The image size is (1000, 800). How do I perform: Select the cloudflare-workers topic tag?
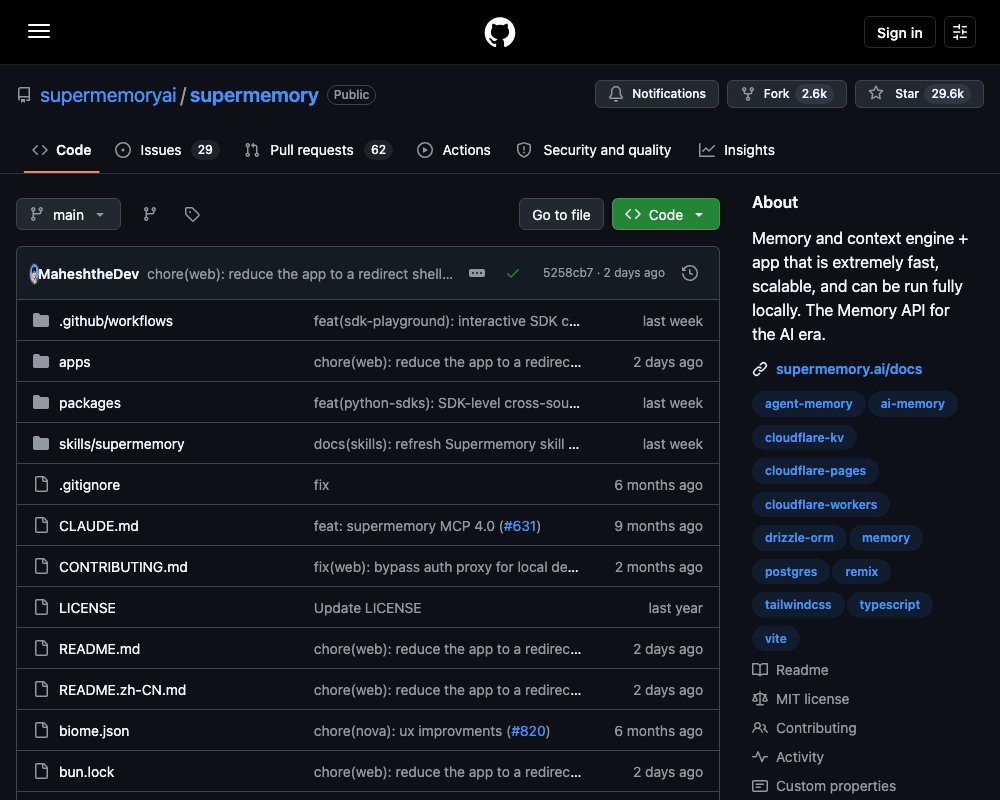pos(821,505)
